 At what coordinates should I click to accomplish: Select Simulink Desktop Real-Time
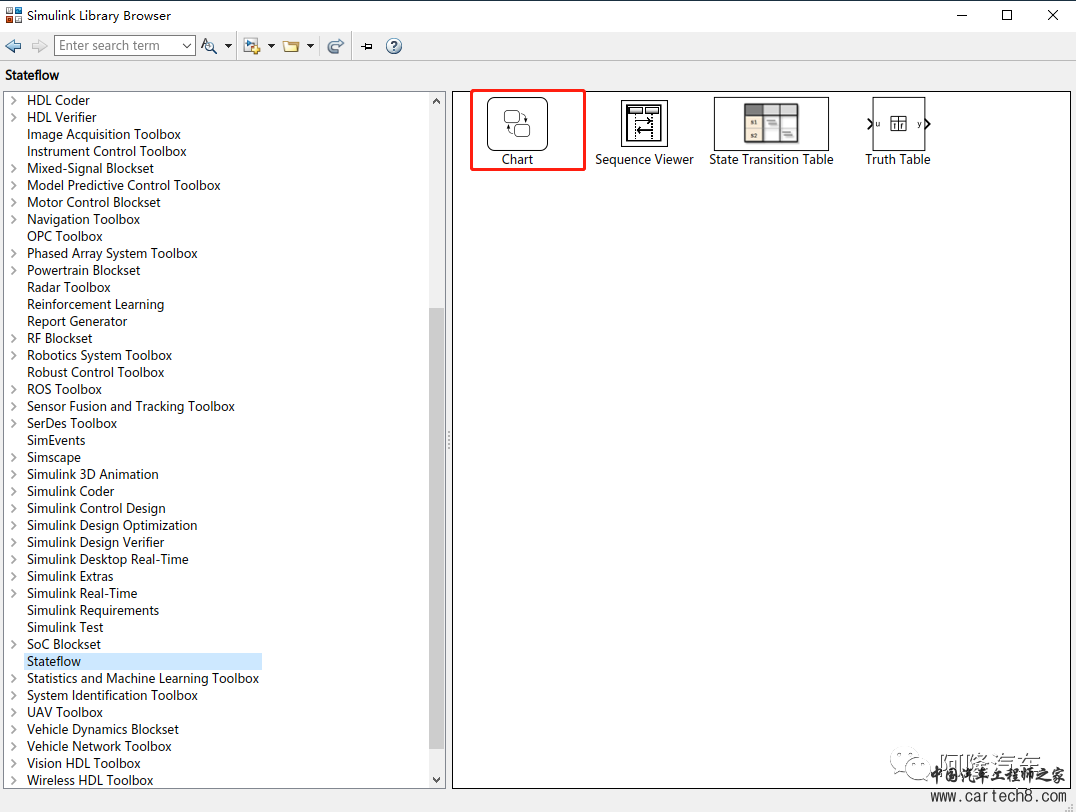click(107, 559)
